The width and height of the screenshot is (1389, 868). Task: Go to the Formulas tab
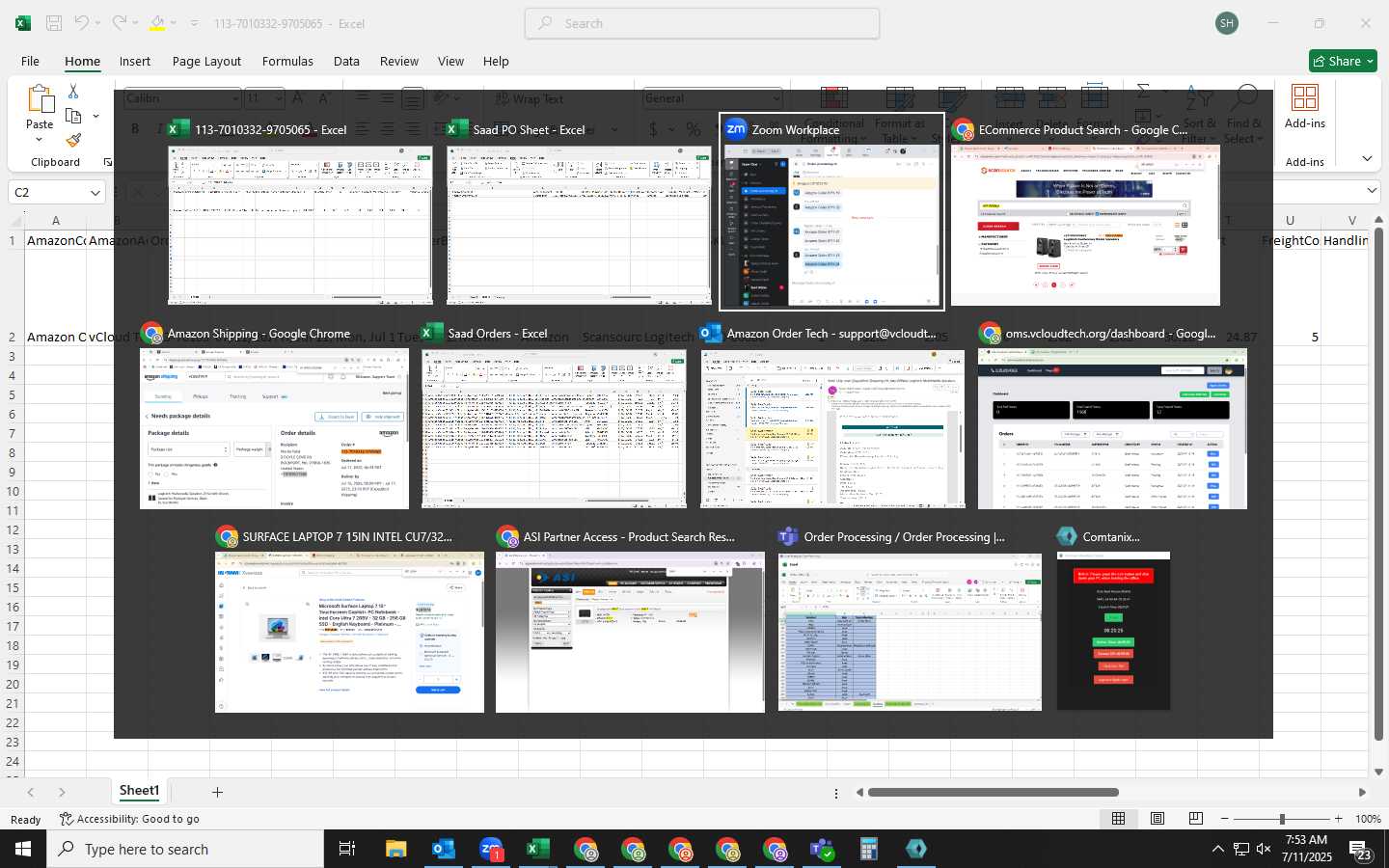(x=287, y=61)
